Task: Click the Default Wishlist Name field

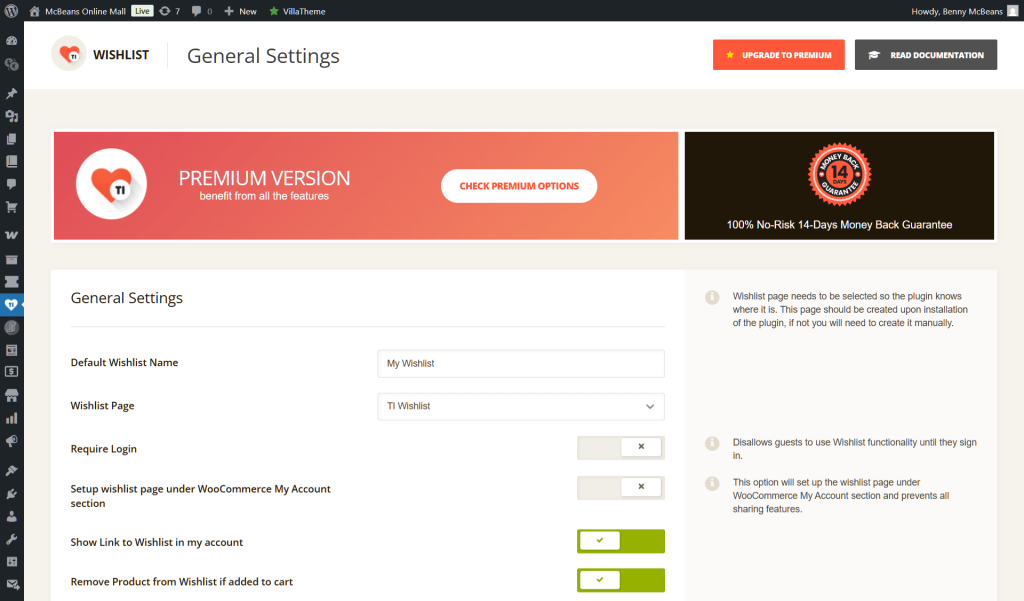Action: click(520, 363)
